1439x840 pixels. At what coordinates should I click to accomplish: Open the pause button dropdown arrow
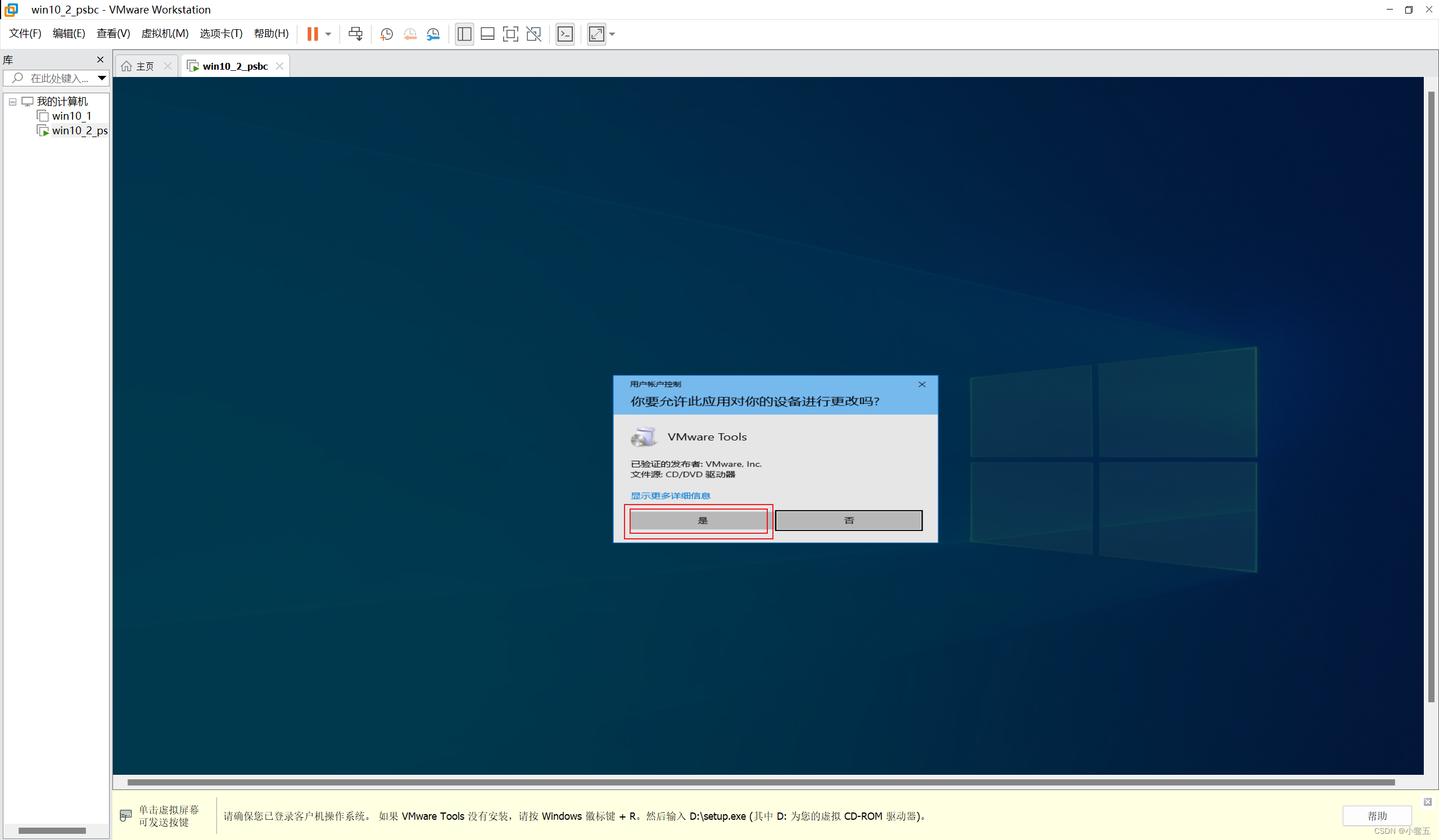click(x=328, y=34)
